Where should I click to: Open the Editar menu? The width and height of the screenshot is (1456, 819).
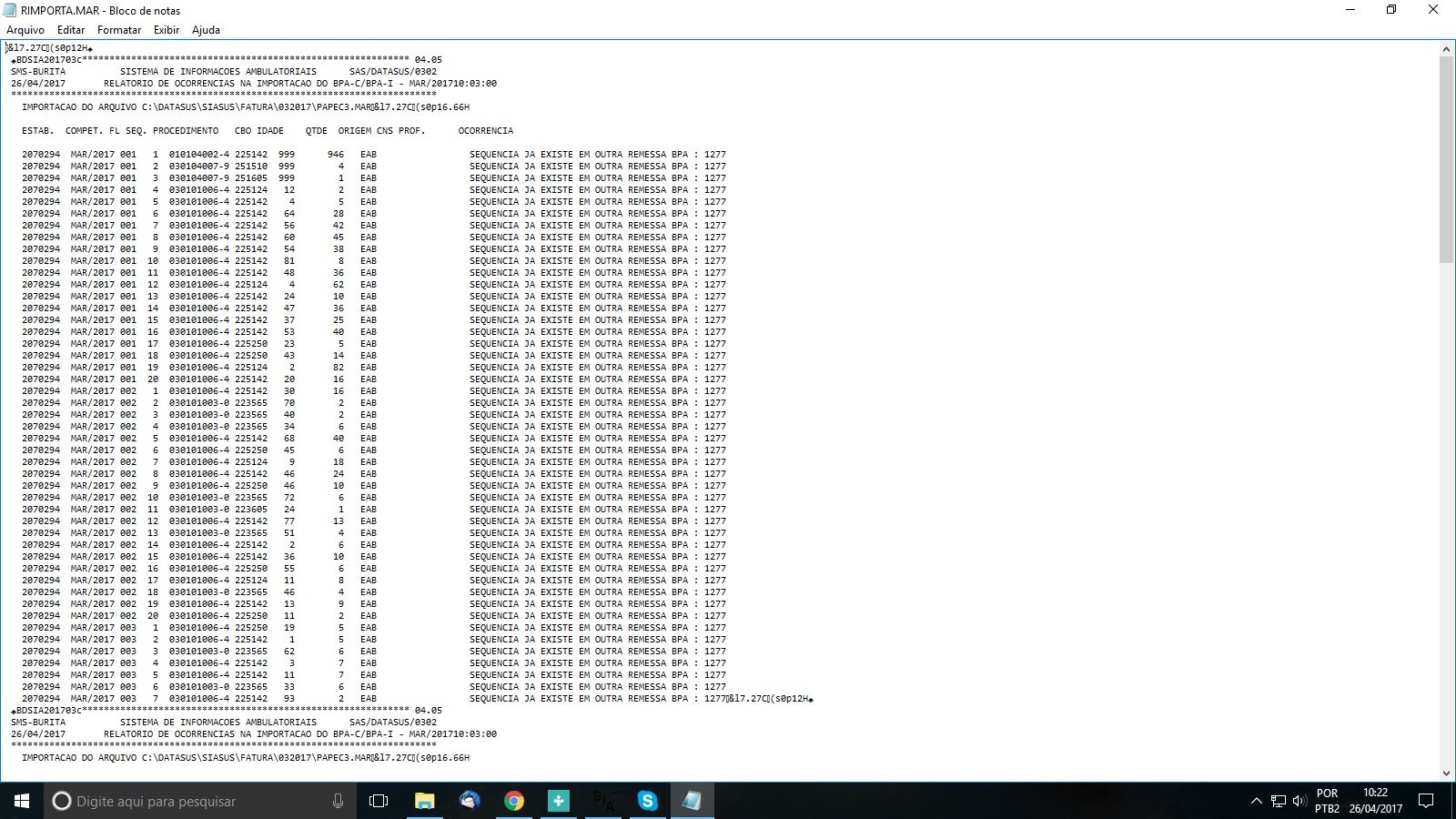(71, 30)
